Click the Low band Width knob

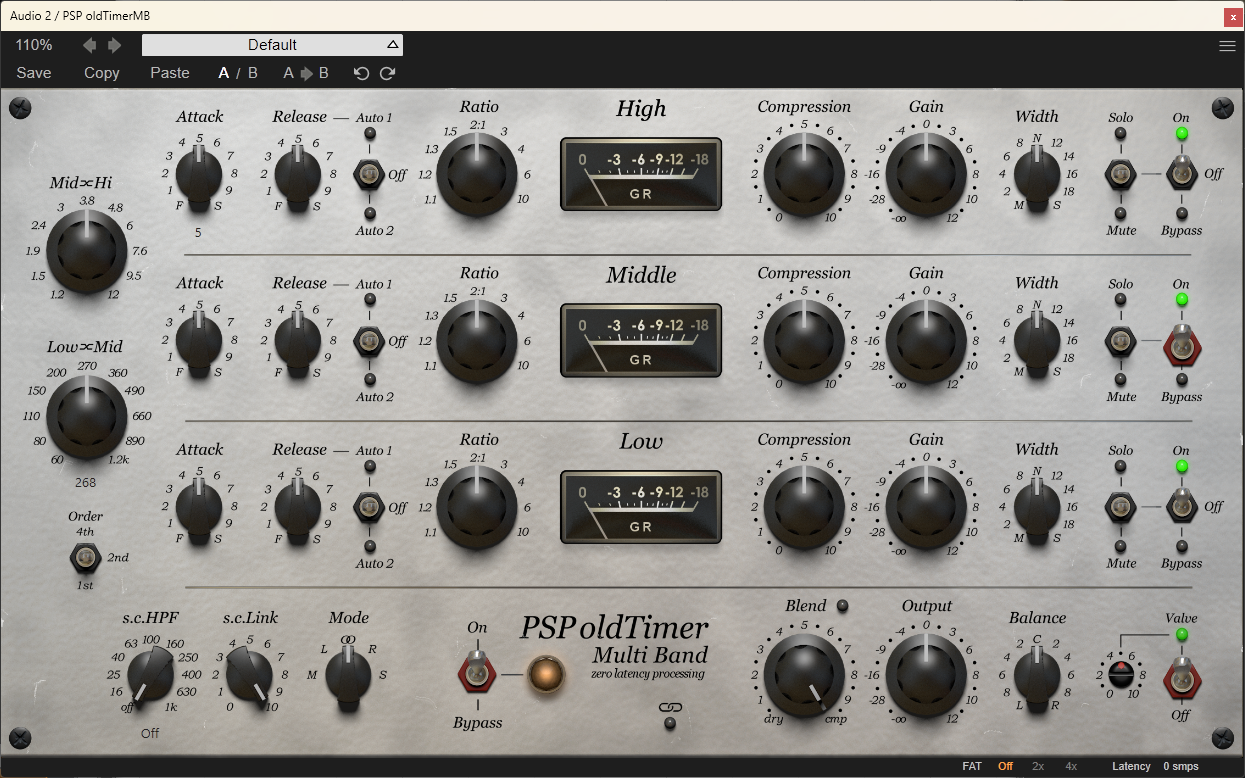1037,506
